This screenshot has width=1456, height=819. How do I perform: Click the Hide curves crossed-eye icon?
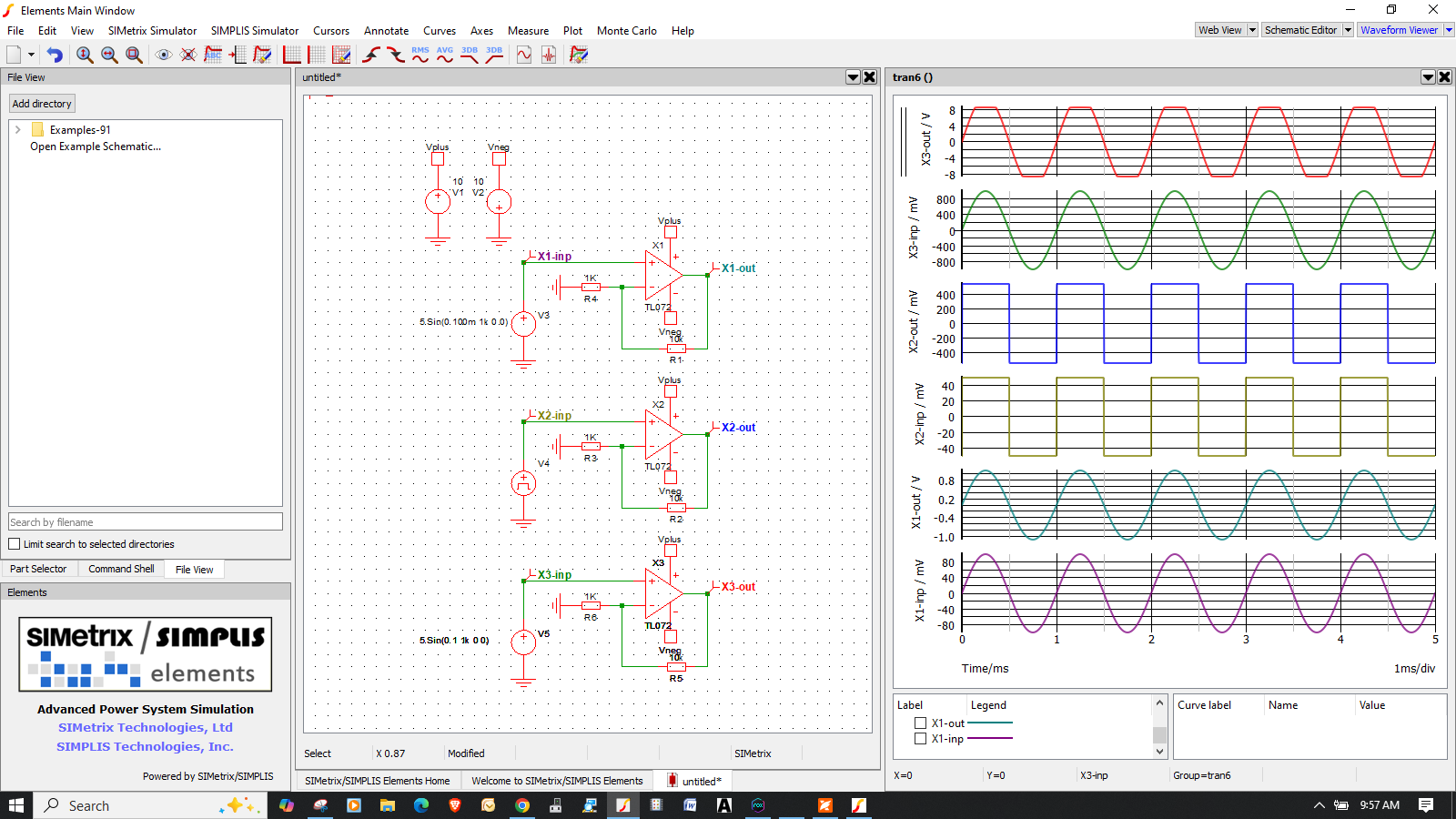188,55
